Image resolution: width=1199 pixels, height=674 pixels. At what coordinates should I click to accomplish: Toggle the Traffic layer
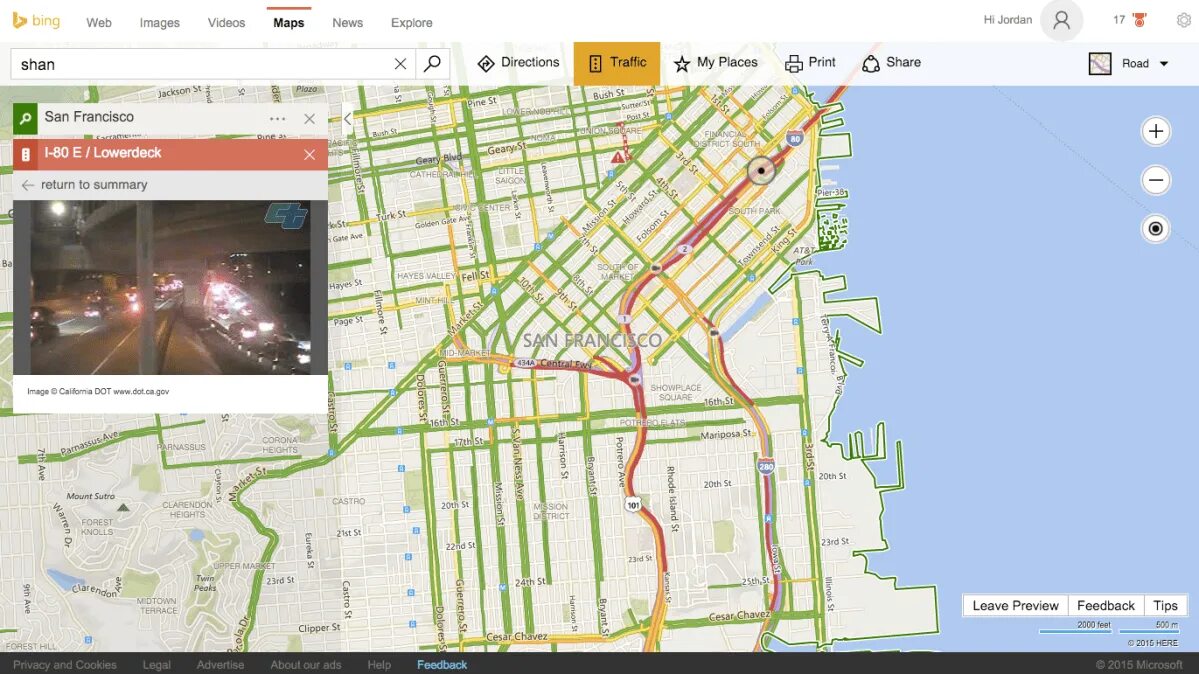pyautogui.click(x=616, y=63)
